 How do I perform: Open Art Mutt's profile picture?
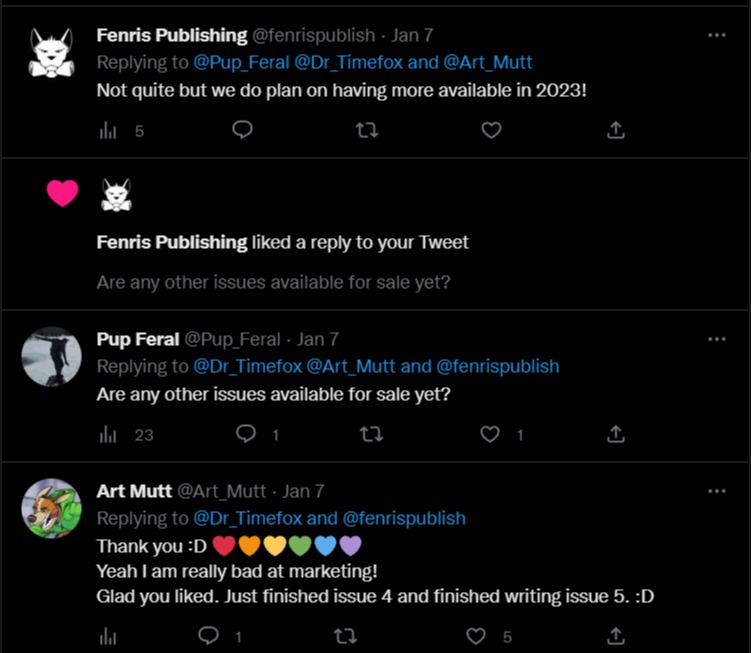51,508
